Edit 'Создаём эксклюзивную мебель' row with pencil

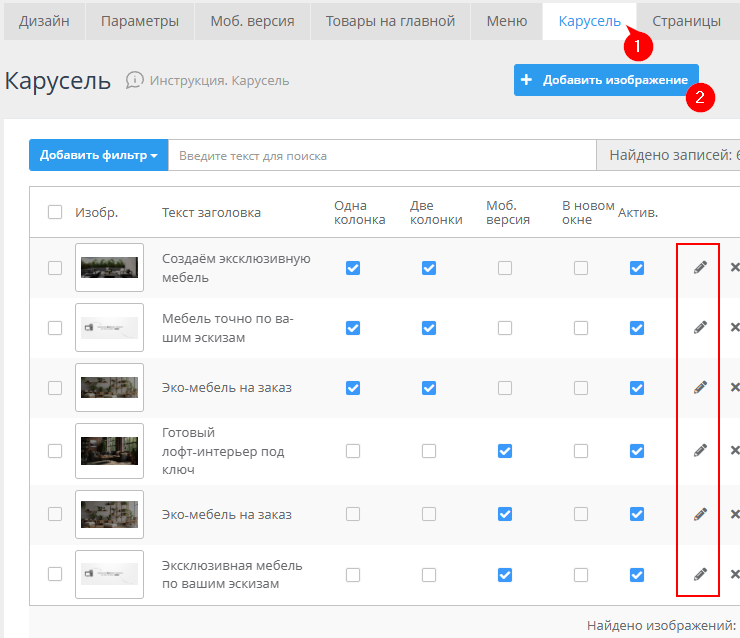[700, 268]
